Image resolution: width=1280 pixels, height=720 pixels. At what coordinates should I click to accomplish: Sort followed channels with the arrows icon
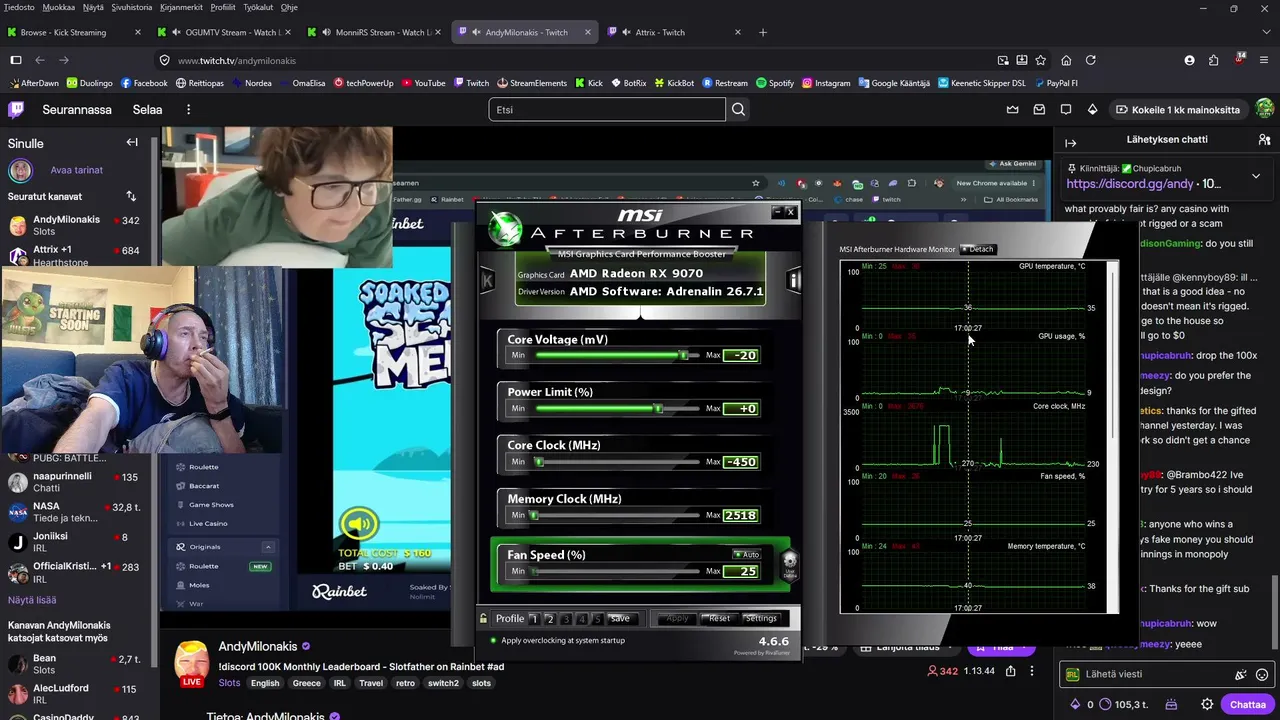point(131,196)
